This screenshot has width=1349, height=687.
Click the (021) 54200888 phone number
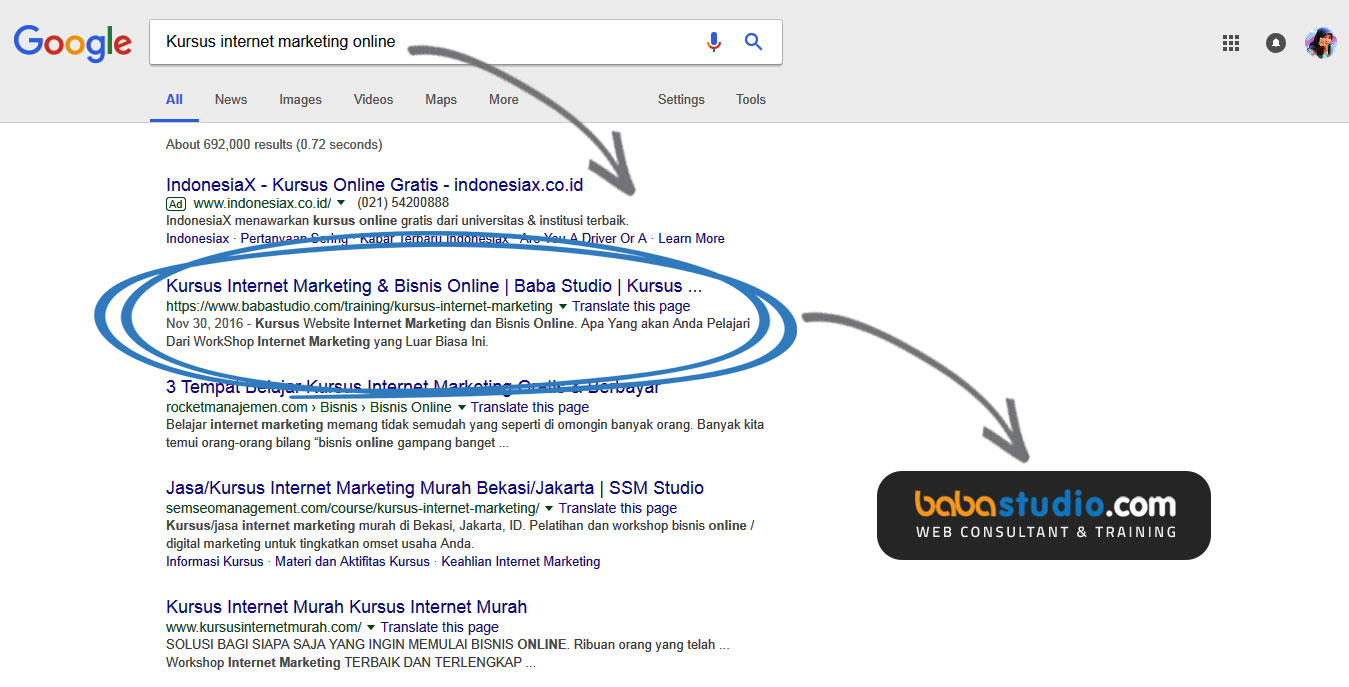pyautogui.click(x=403, y=203)
